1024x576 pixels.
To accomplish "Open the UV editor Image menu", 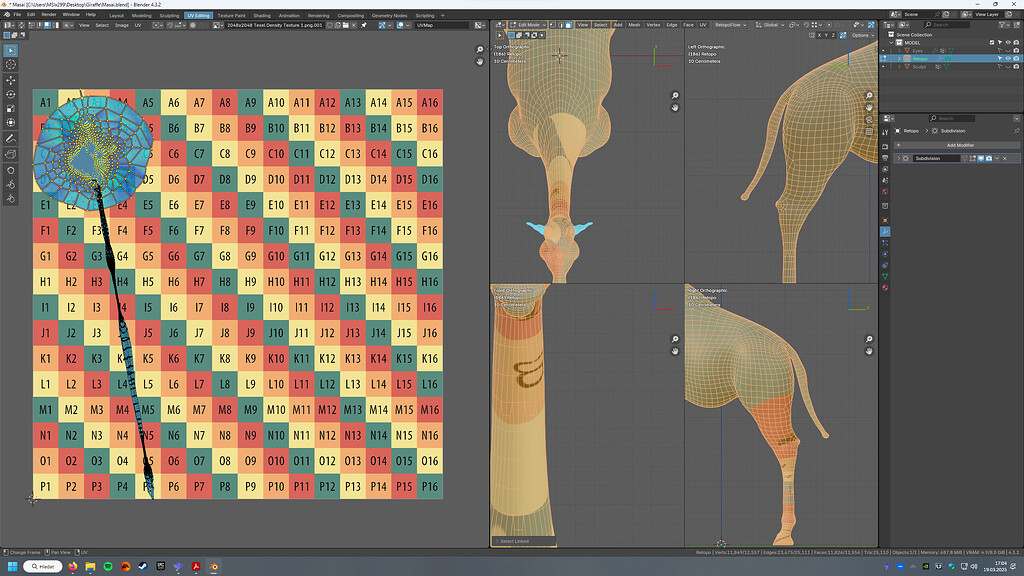I will point(121,25).
